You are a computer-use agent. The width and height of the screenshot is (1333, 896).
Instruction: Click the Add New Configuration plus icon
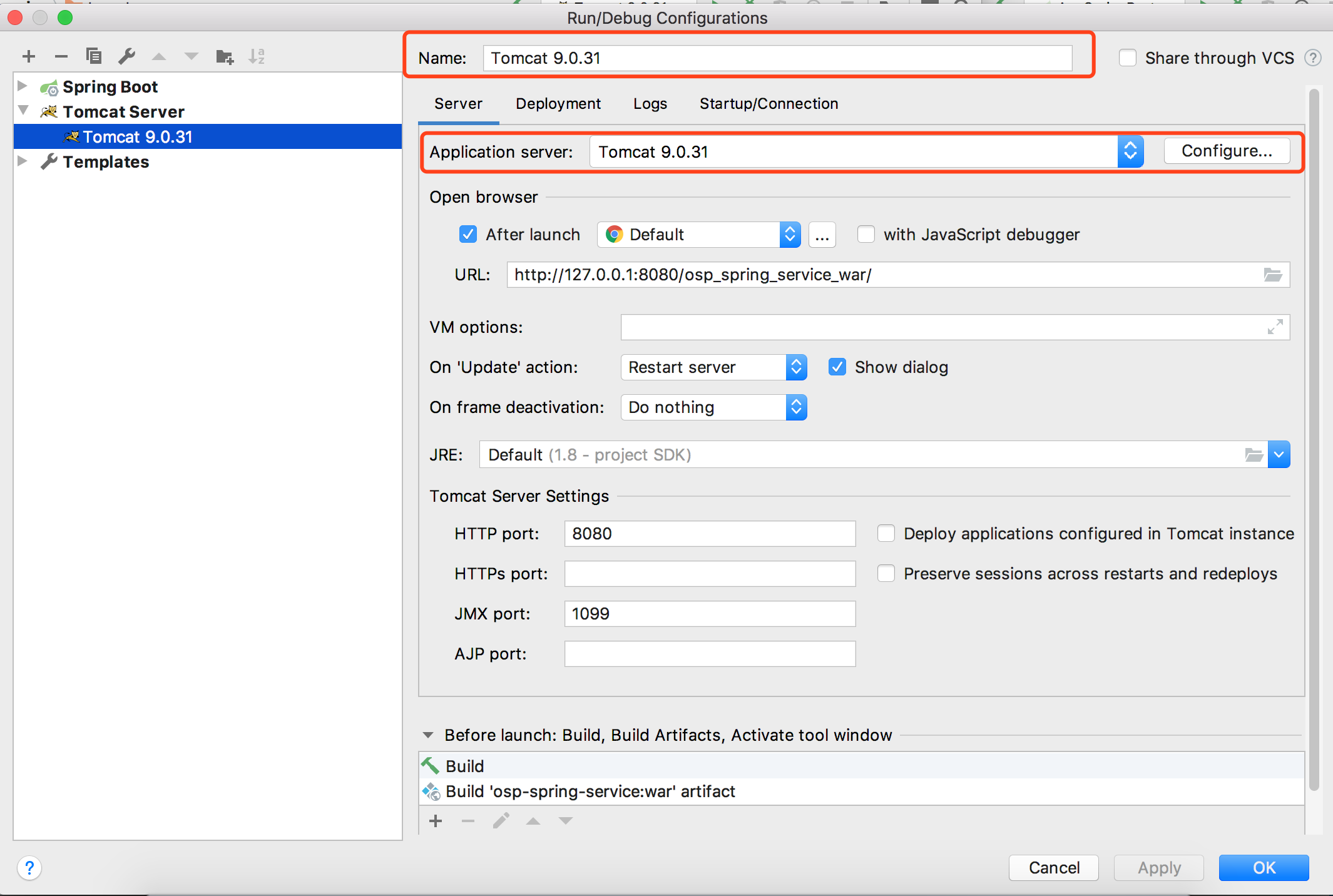29,56
